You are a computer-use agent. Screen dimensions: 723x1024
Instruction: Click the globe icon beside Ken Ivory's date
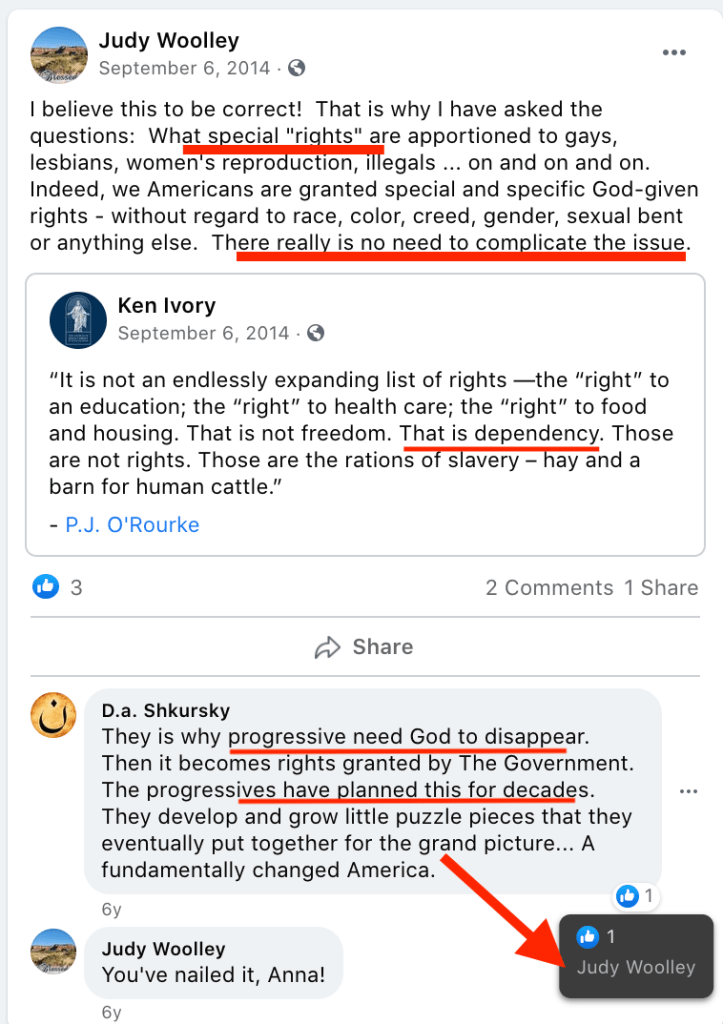[x=316, y=333]
